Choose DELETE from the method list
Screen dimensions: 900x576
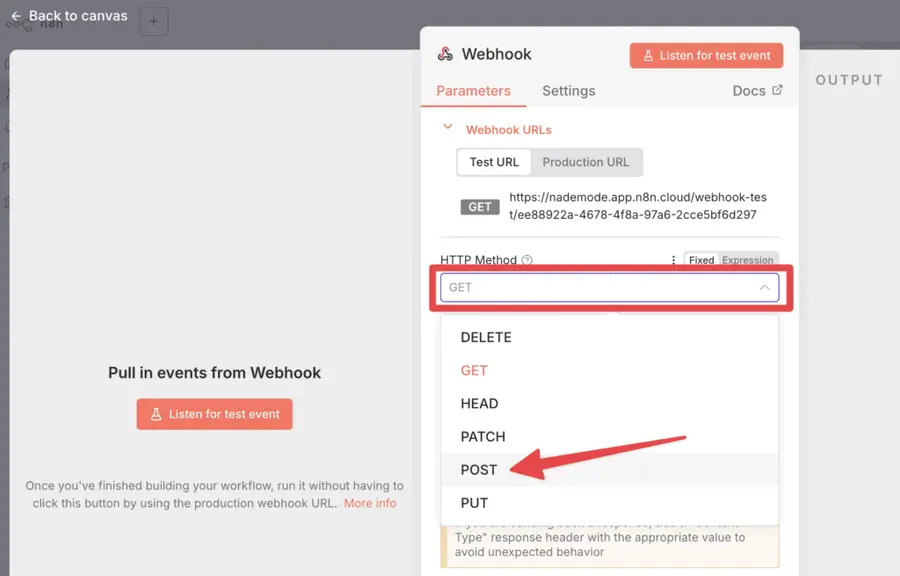click(x=610, y=337)
